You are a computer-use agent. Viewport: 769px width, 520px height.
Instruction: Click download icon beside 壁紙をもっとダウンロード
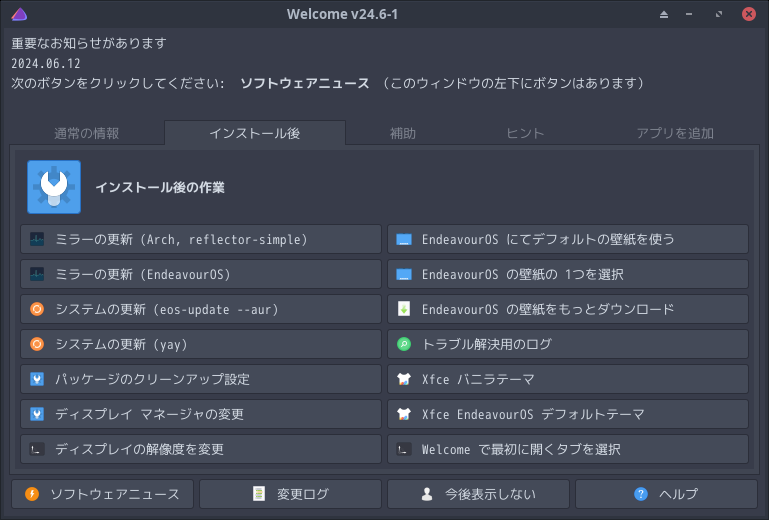[404, 309]
